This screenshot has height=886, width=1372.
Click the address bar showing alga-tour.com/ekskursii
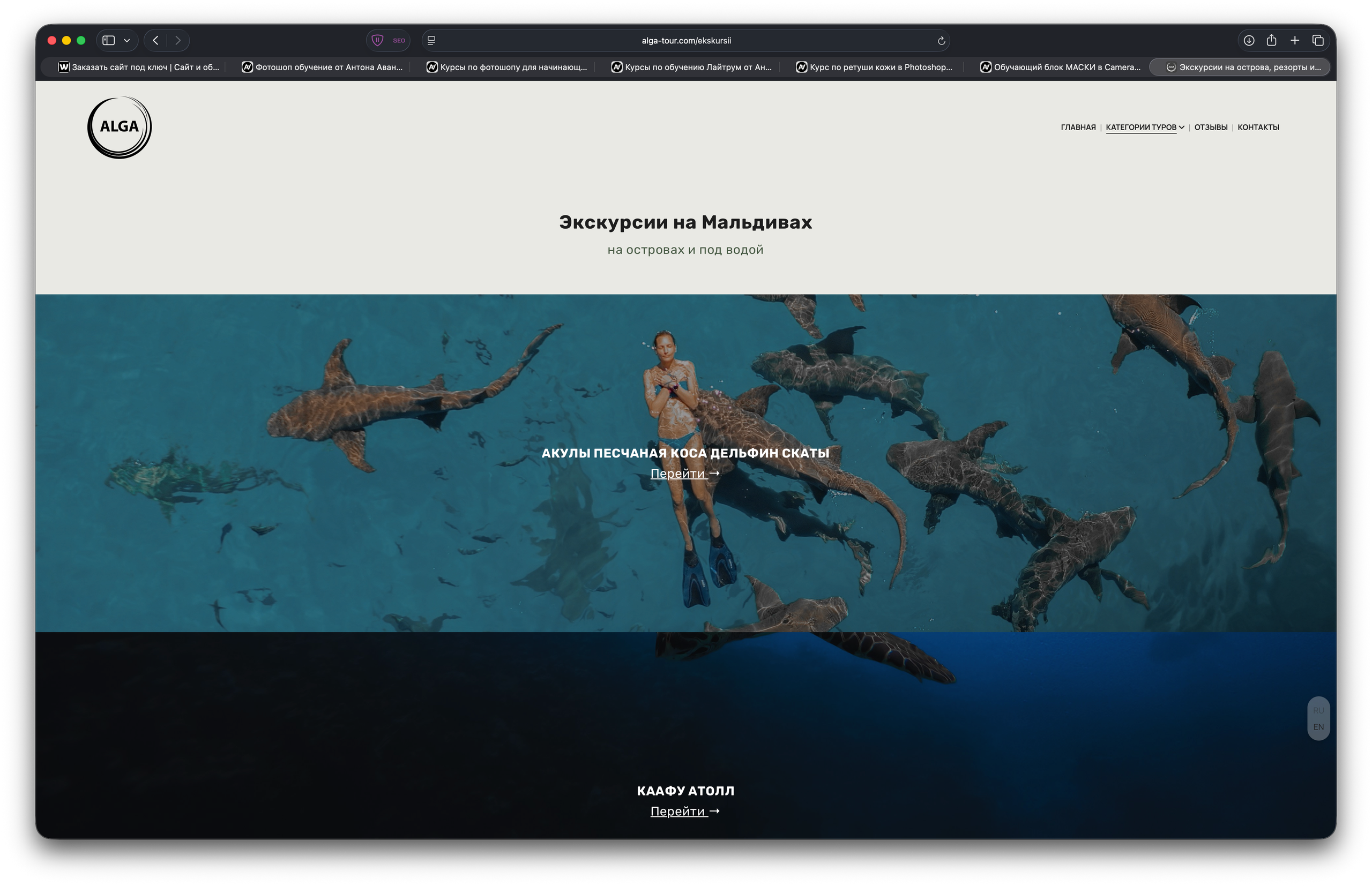point(686,40)
